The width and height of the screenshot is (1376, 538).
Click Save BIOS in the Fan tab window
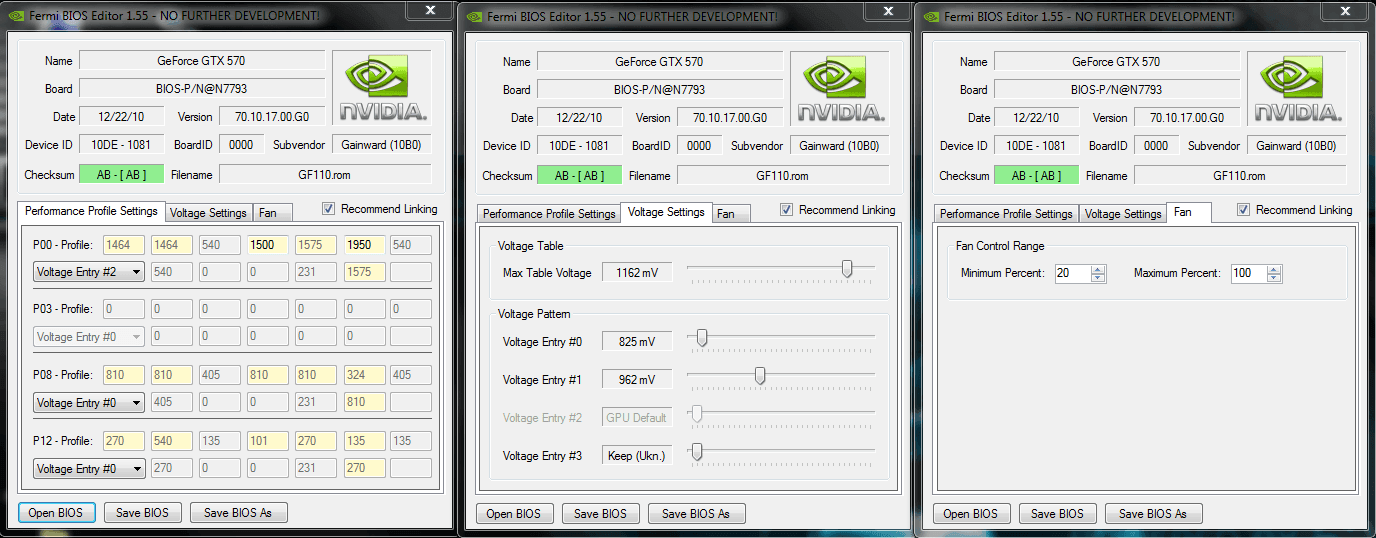click(1057, 514)
